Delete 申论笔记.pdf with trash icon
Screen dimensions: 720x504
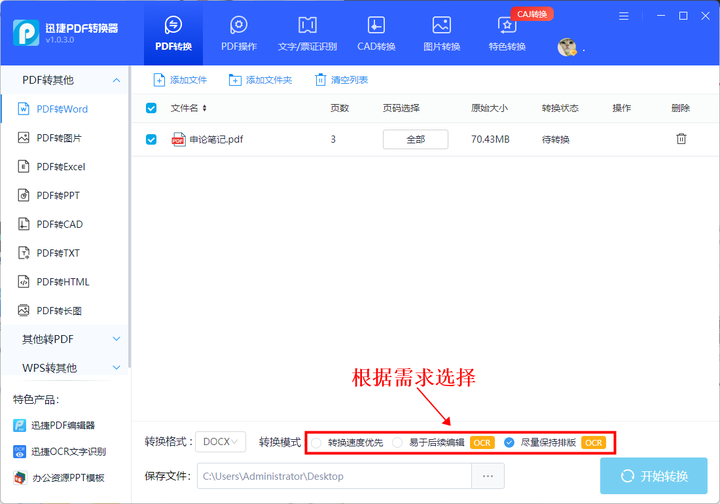pos(681,139)
